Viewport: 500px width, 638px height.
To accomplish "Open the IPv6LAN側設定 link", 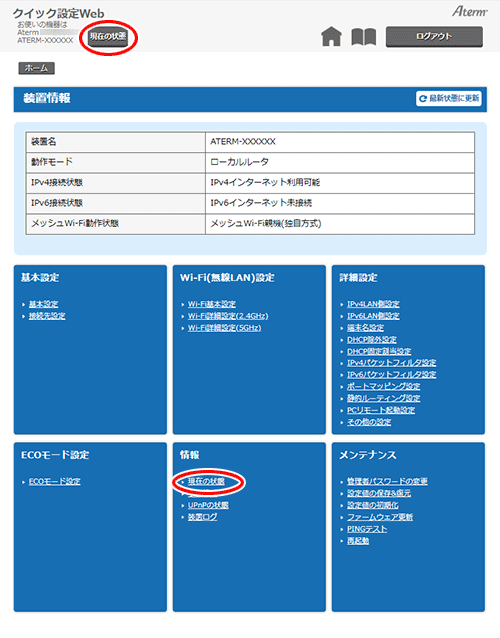I will coord(373,316).
